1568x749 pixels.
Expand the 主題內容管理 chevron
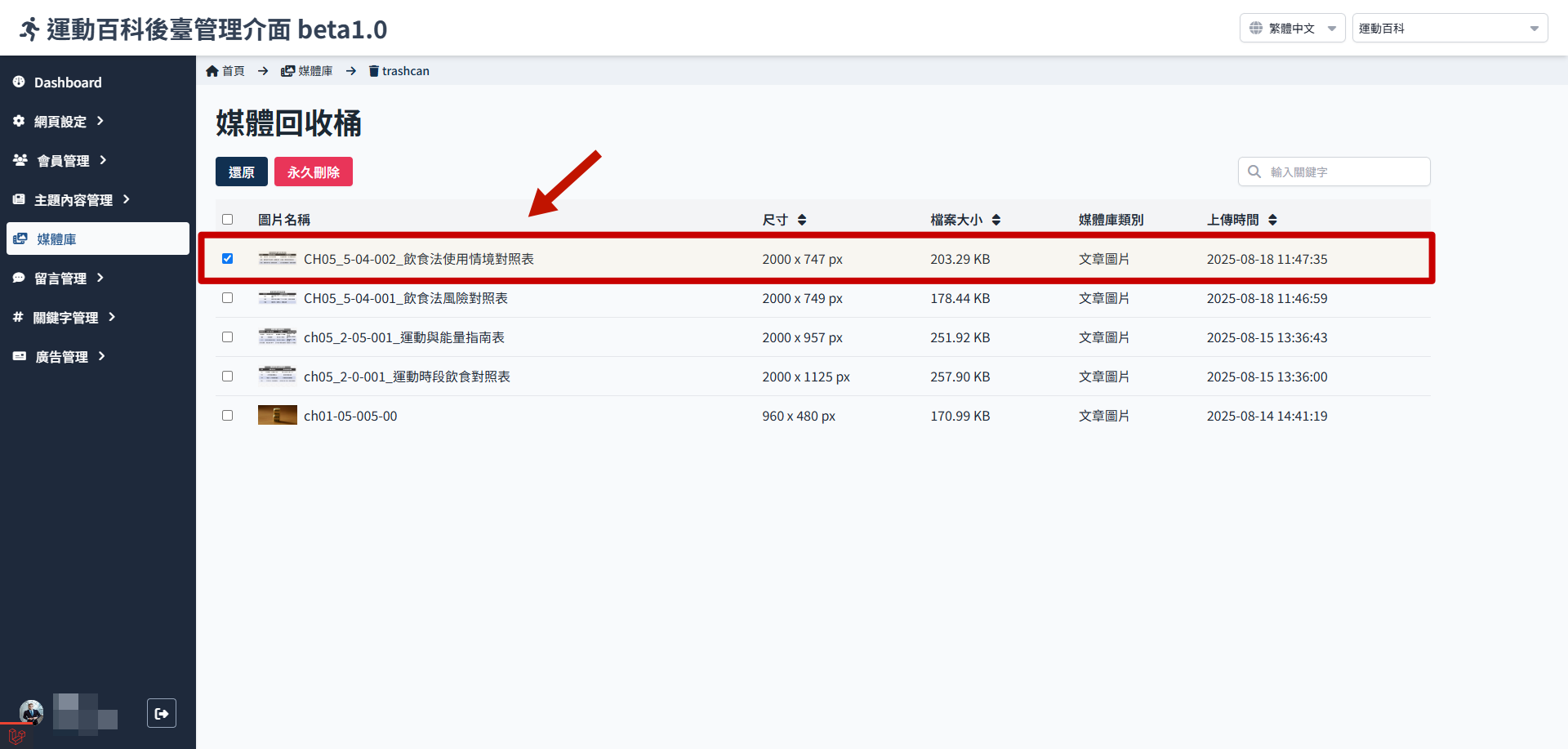tap(127, 199)
